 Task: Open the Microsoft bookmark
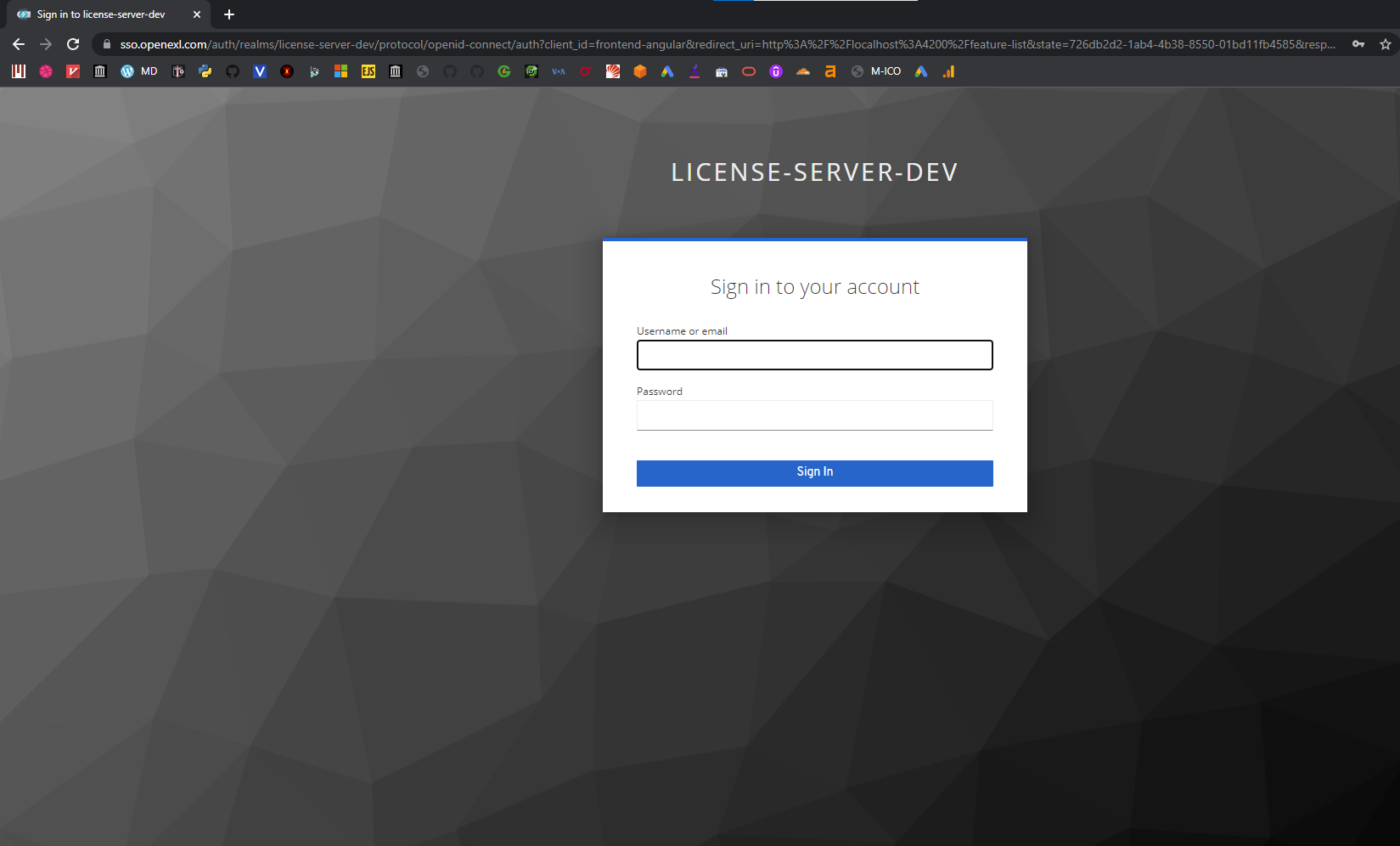click(340, 71)
